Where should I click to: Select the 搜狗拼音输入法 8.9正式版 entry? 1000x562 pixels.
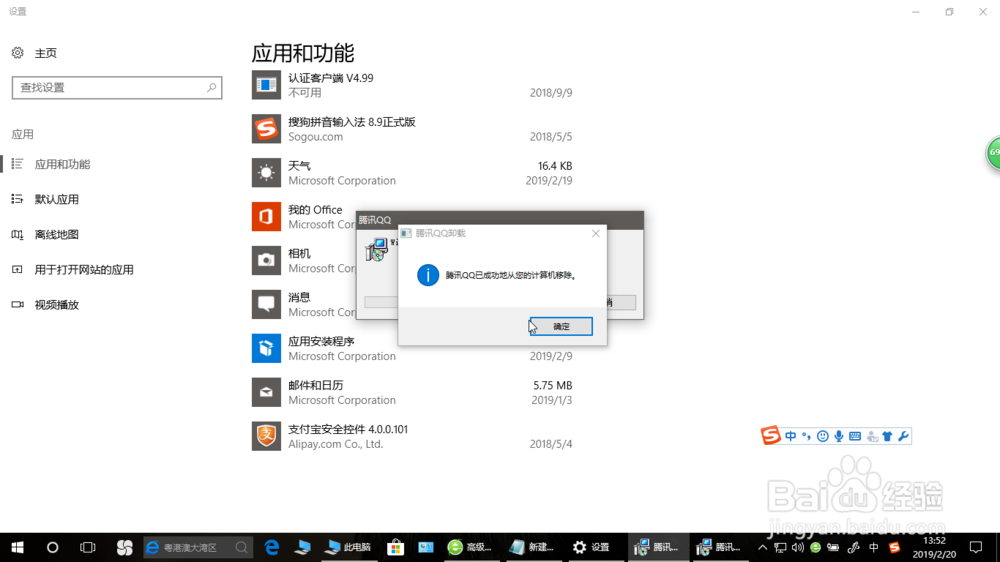(x=352, y=122)
